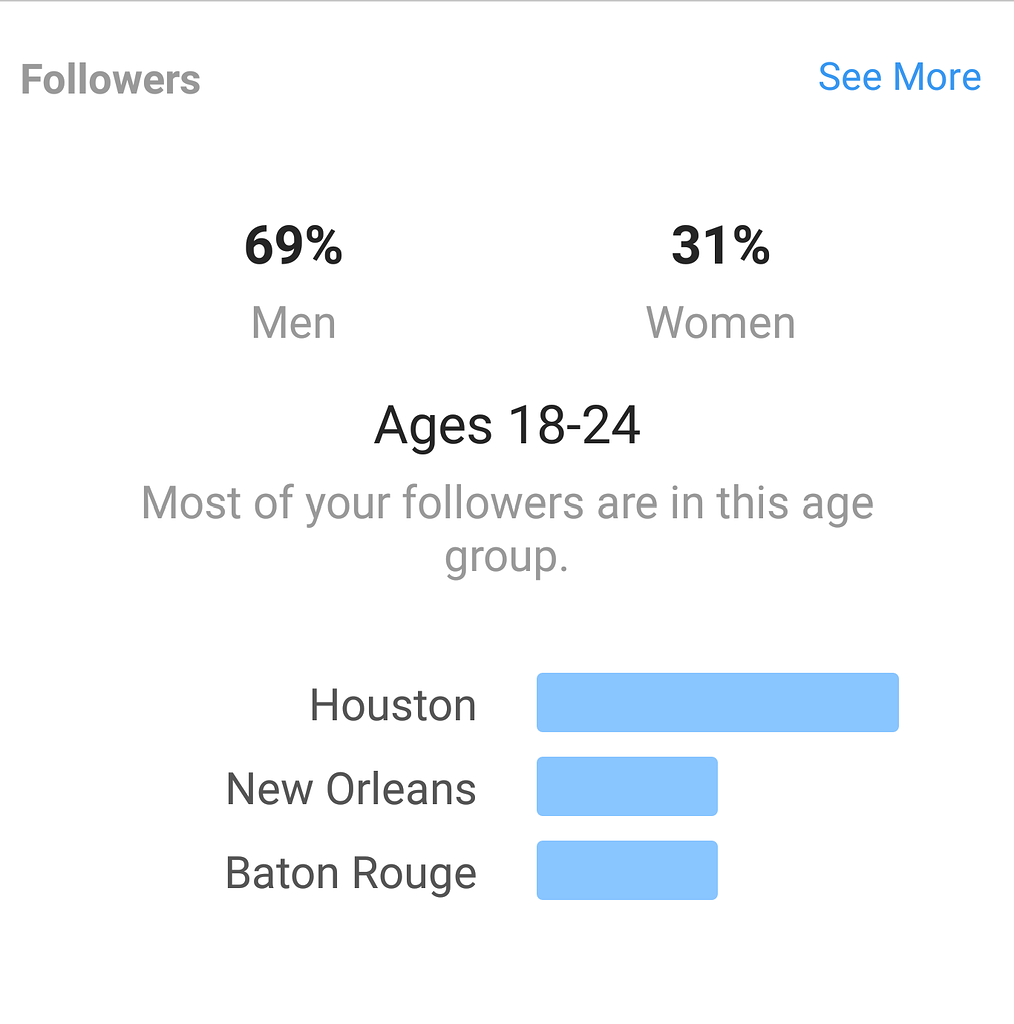Click the word Ages in the heading
1014x1024 pixels.
pyautogui.click(x=433, y=427)
